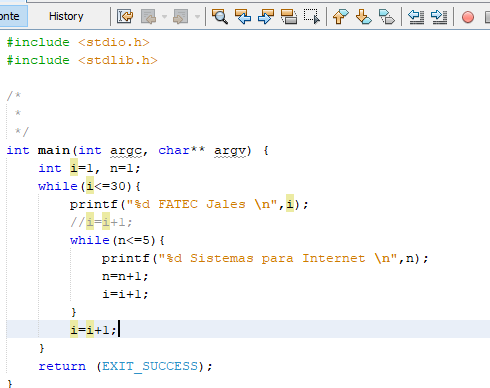The width and height of the screenshot is (490, 388).
Task: Click the '#include <stdlib.h>' line
Action: click(x=82, y=60)
